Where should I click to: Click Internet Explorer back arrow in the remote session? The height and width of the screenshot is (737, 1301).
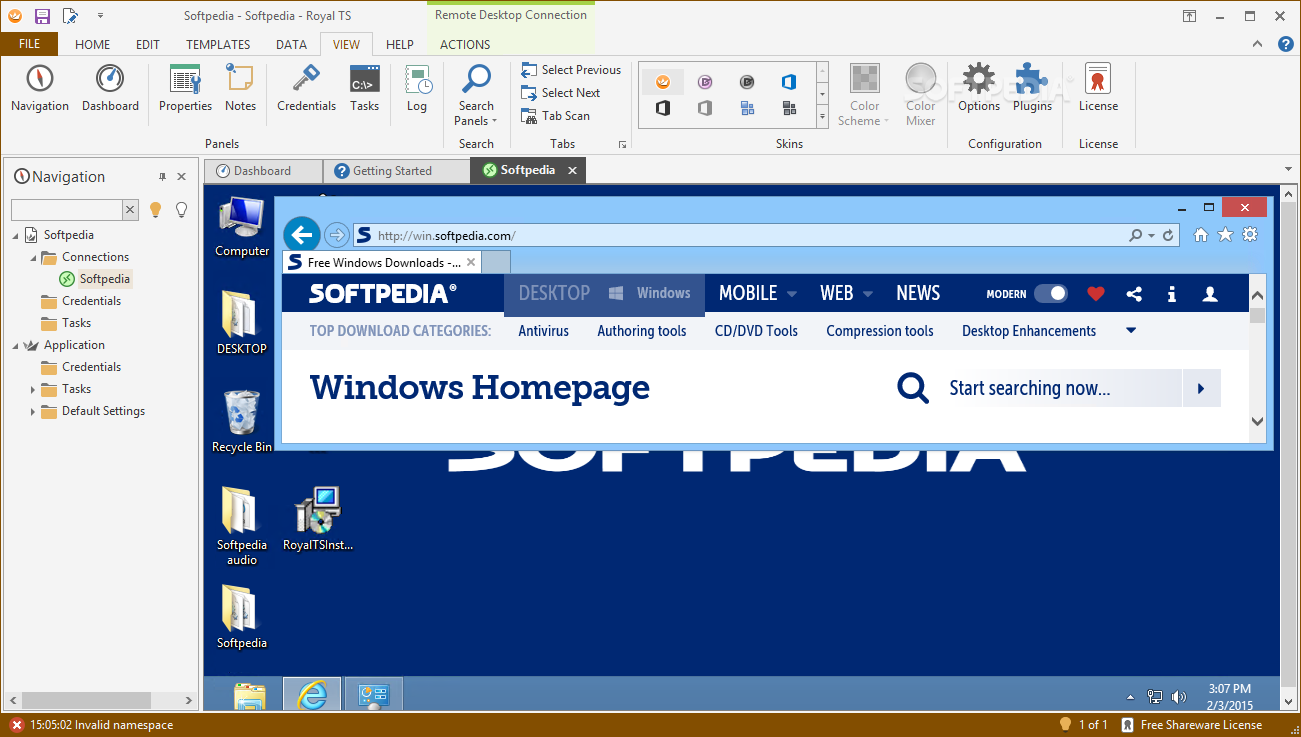[302, 235]
